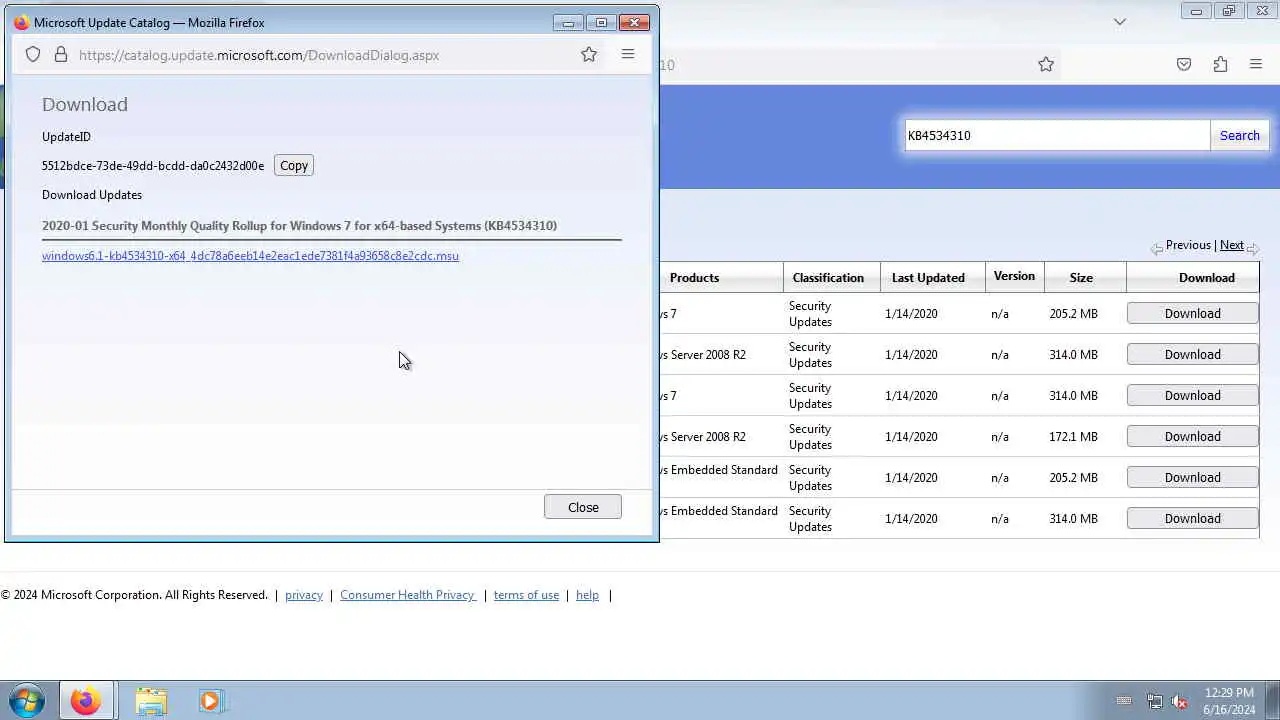Sort by the Classification column header
This screenshot has width=1280, height=720.
coord(828,278)
